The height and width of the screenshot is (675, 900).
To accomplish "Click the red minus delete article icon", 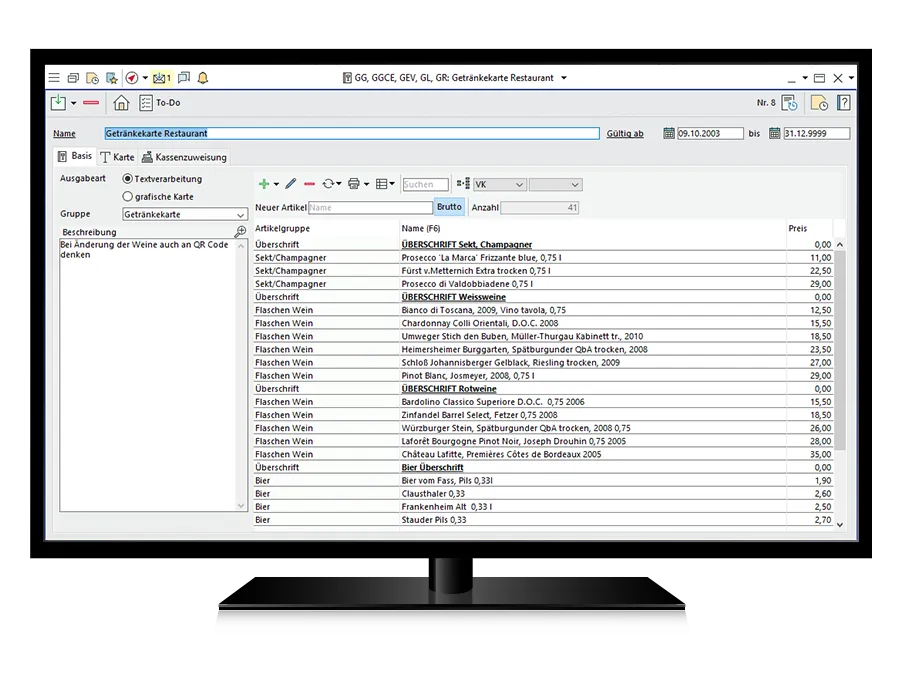I will click(x=309, y=184).
